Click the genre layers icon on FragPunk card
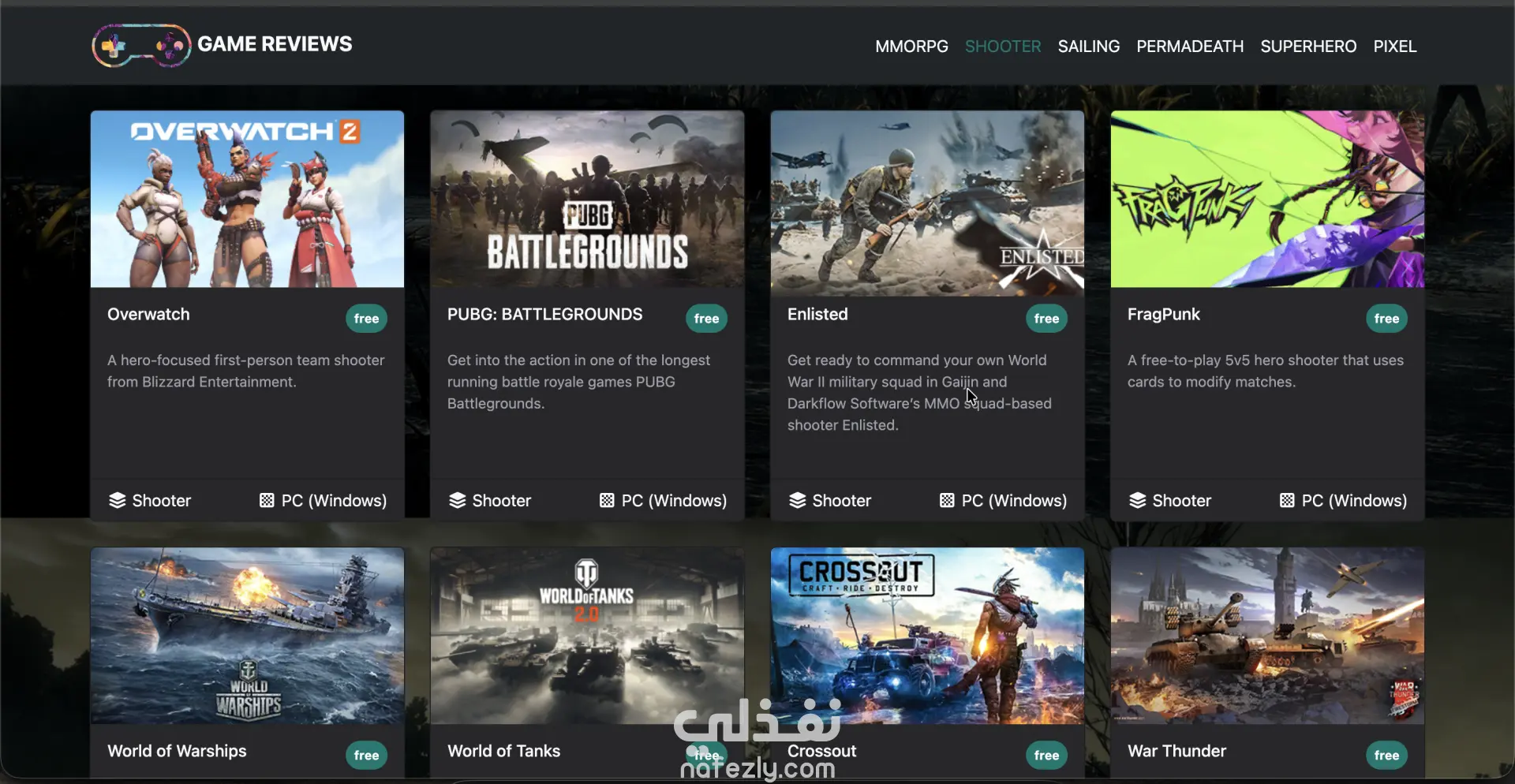This screenshot has width=1515, height=784. (1137, 501)
